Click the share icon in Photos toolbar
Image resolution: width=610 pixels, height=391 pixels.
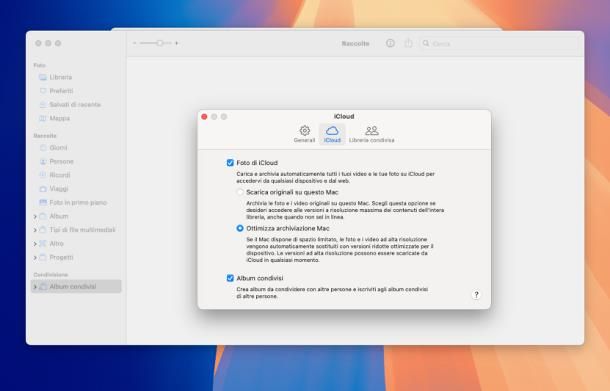coord(408,43)
